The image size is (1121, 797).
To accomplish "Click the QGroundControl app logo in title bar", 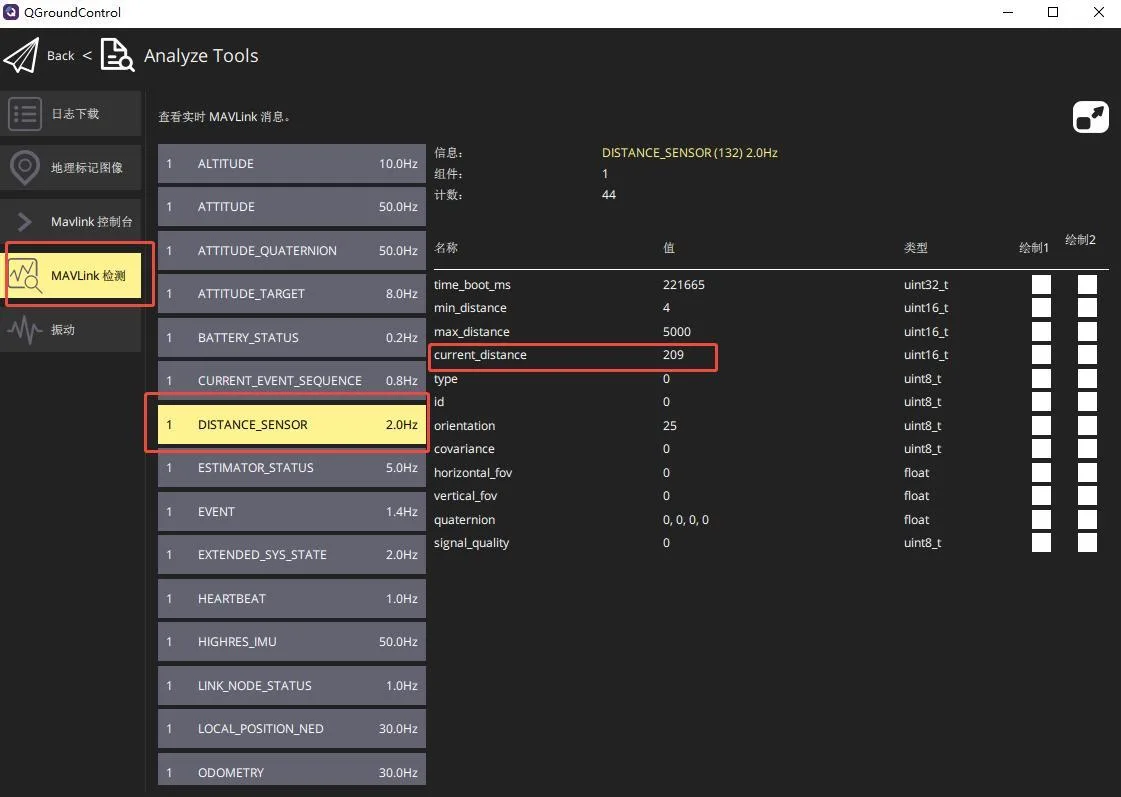I will (x=11, y=12).
